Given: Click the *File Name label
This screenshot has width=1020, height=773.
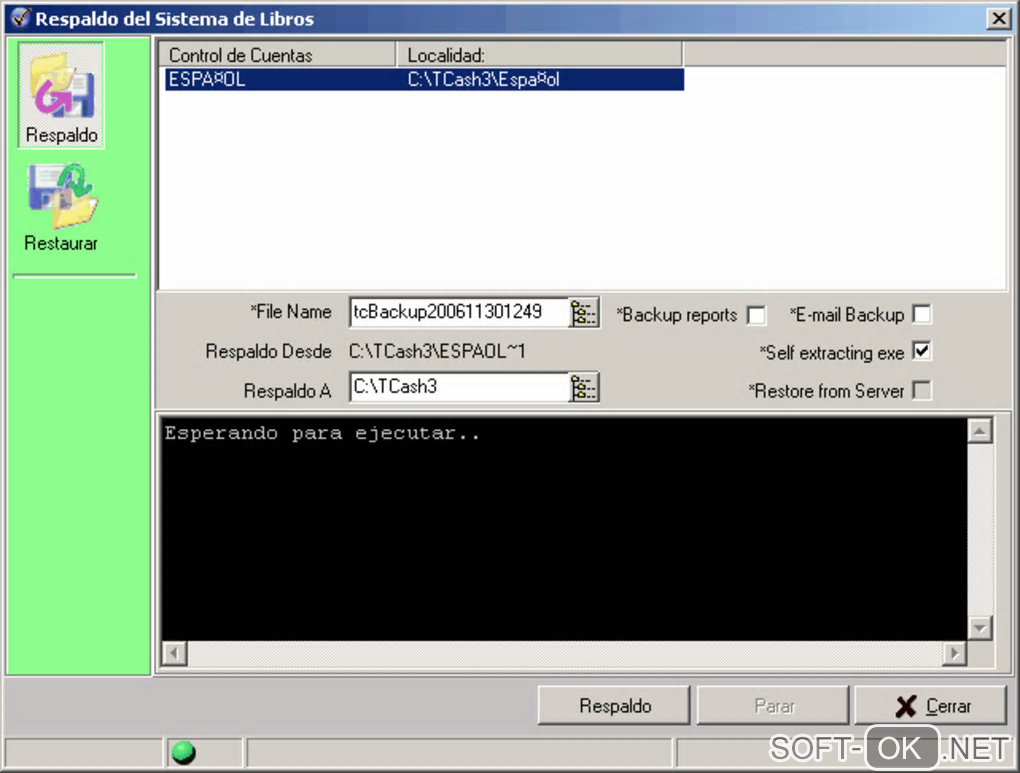Looking at the screenshot, I should point(291,312).
